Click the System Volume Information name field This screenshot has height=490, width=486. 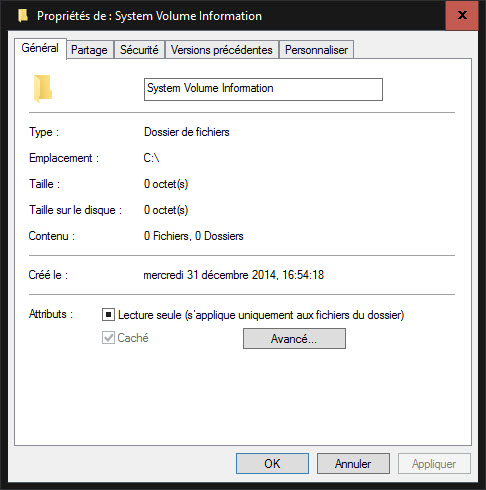coord(263,89)
